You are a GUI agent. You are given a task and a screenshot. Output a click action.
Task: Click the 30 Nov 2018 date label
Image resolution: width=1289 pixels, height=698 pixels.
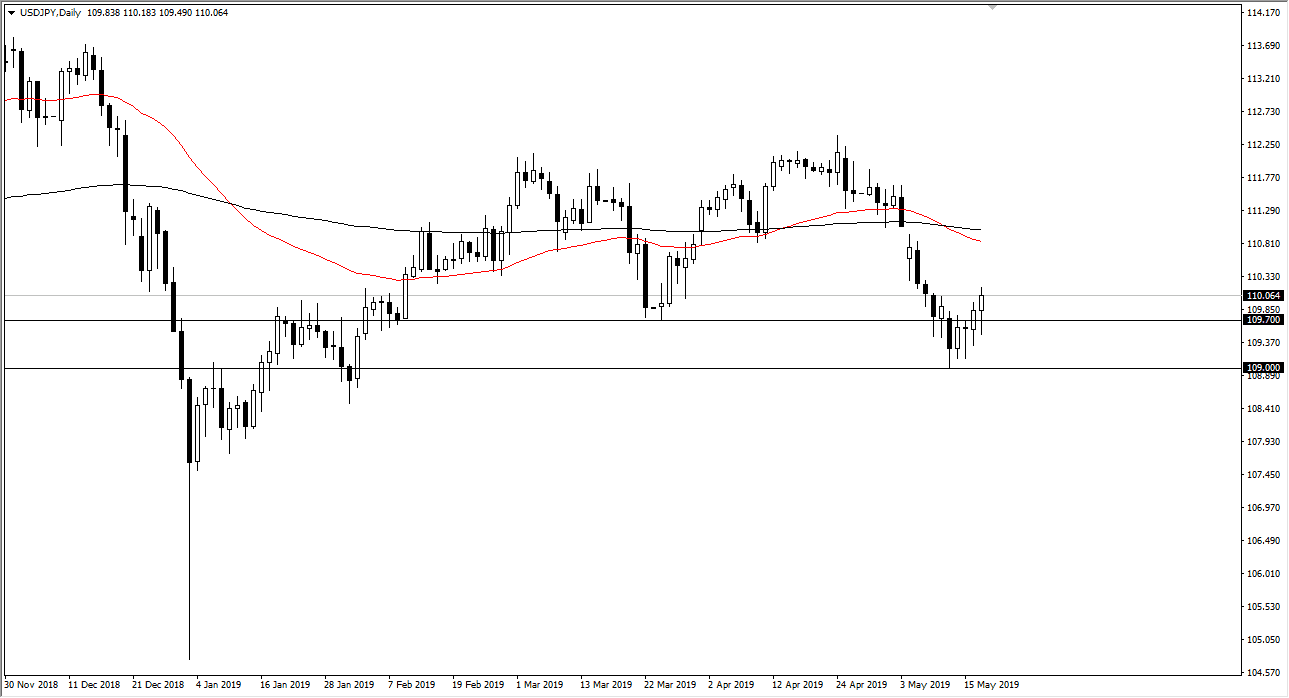(x=30, y=685)
